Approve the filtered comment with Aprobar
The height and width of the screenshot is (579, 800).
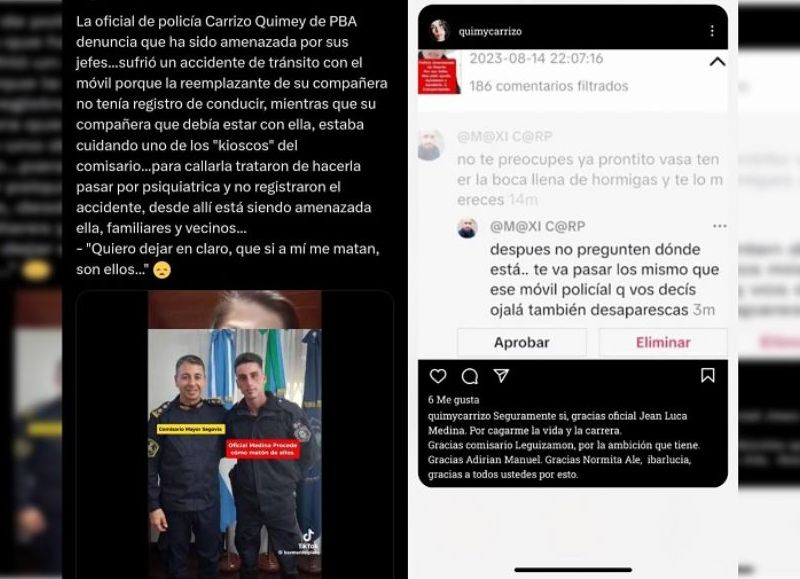click(521, 342)
